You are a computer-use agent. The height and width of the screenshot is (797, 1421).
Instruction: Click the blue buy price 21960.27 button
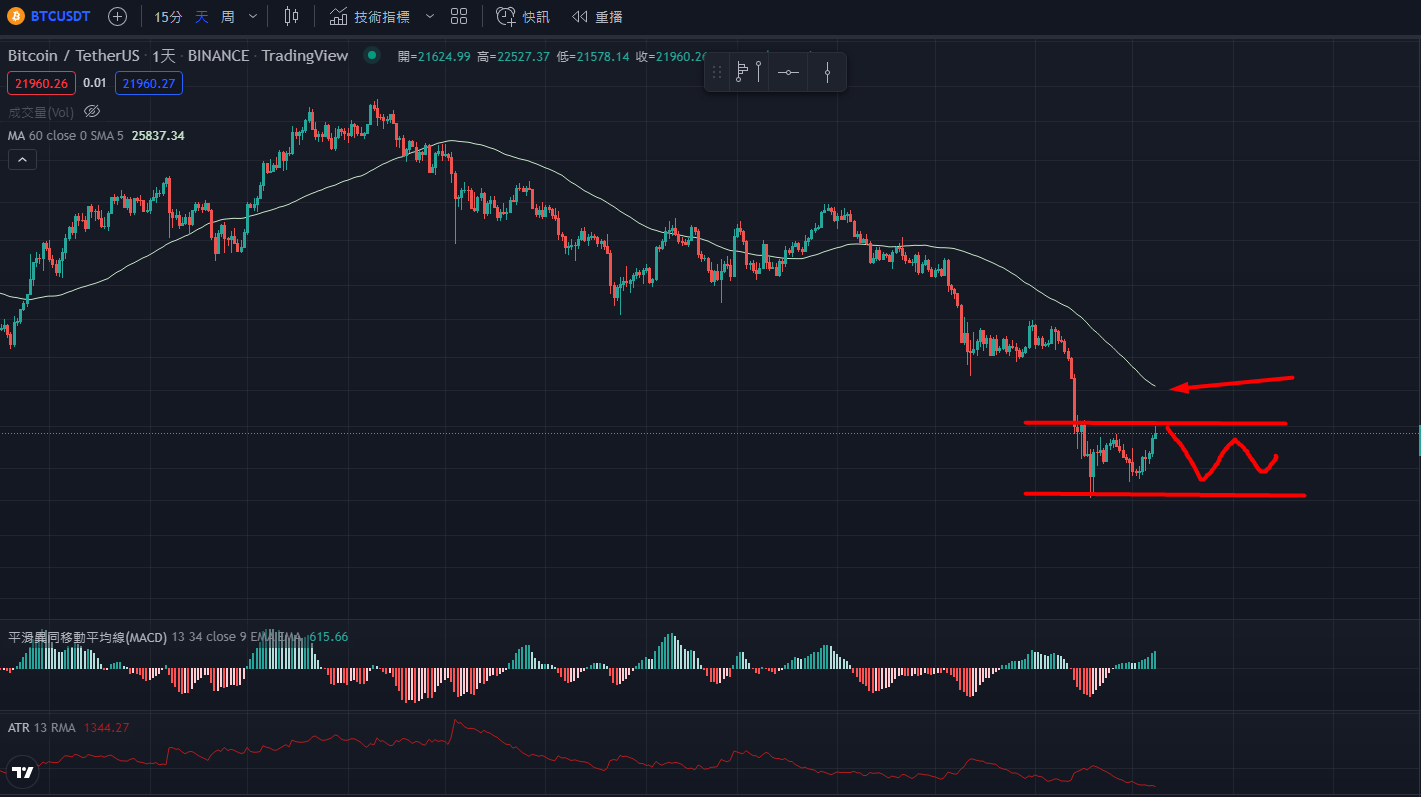click(149, 84)
